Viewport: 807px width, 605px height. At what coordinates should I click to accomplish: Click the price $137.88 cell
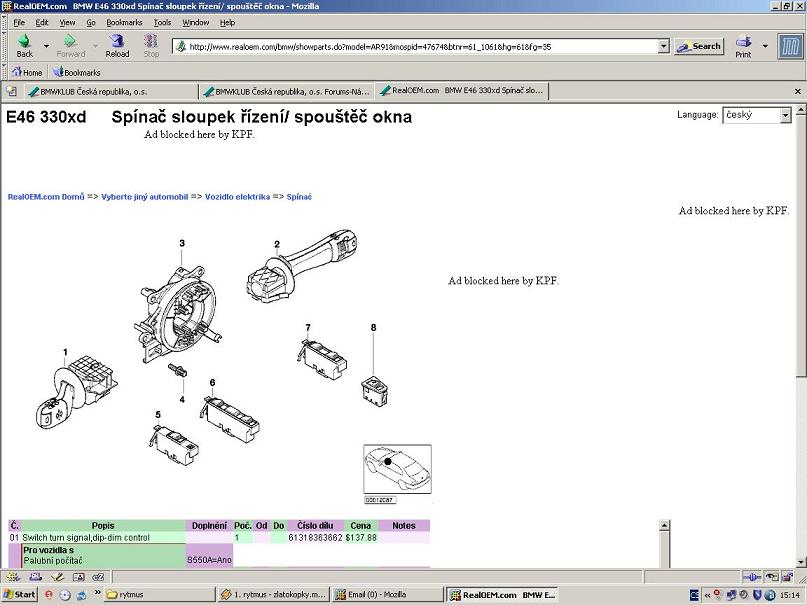[361, 538]
